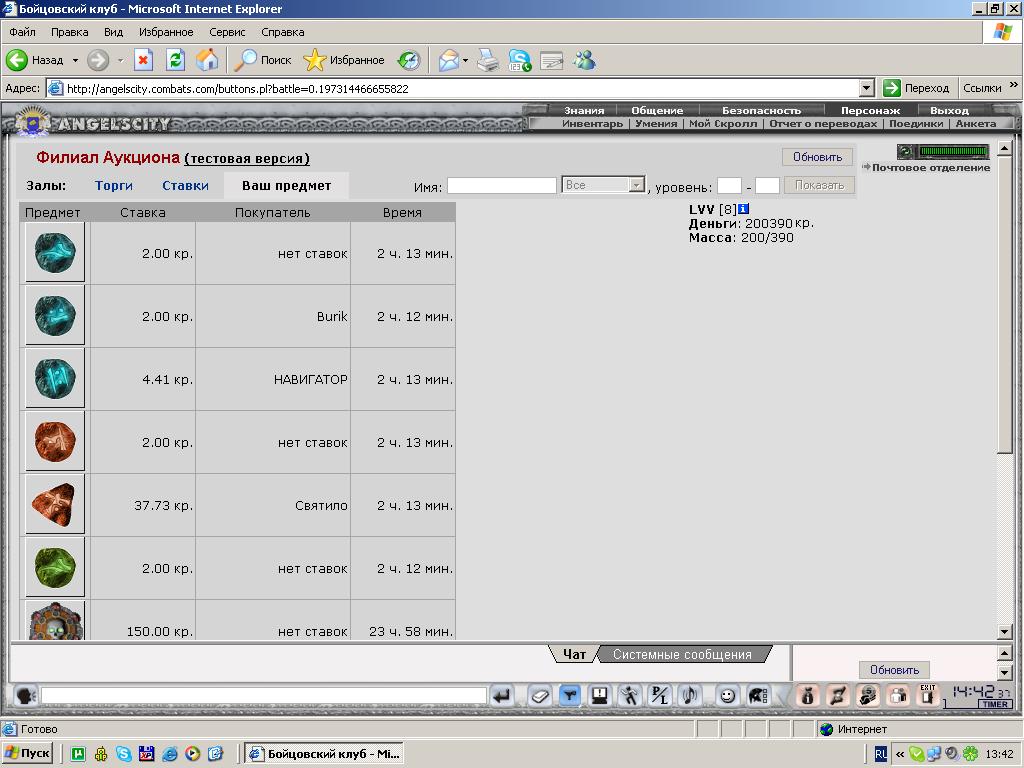Viewport: 1024px width, 768px height.
Task: Click the orange triangular rune bid by Святило
Action: (55, 504)
